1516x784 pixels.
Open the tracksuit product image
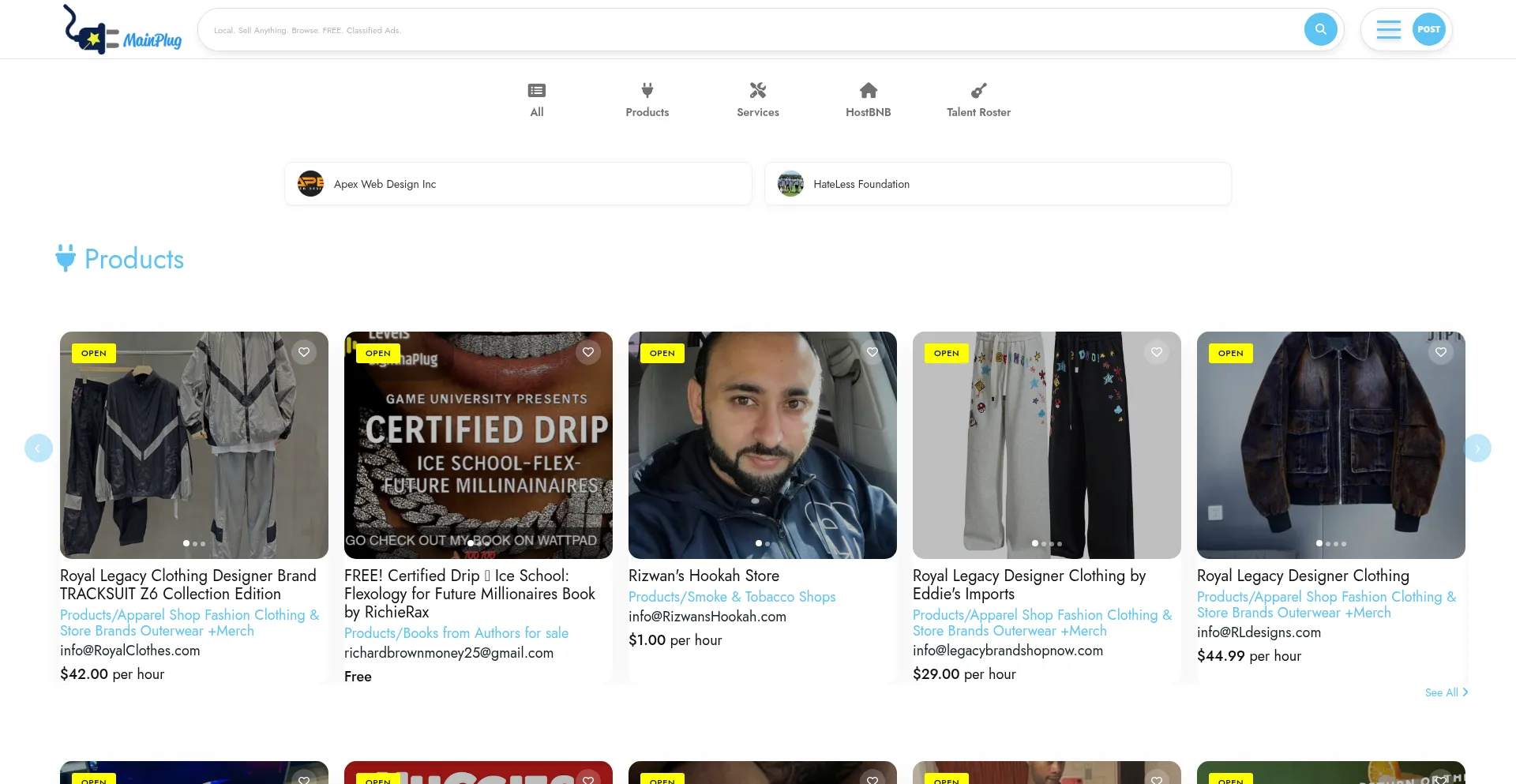194,445
